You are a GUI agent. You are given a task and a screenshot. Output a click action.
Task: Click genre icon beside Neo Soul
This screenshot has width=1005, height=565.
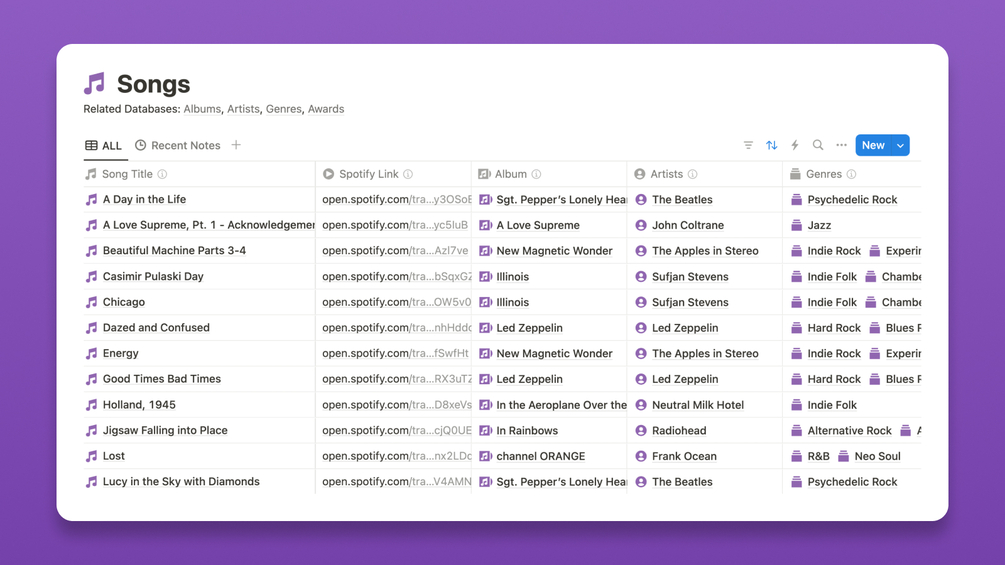coord(843,456)
